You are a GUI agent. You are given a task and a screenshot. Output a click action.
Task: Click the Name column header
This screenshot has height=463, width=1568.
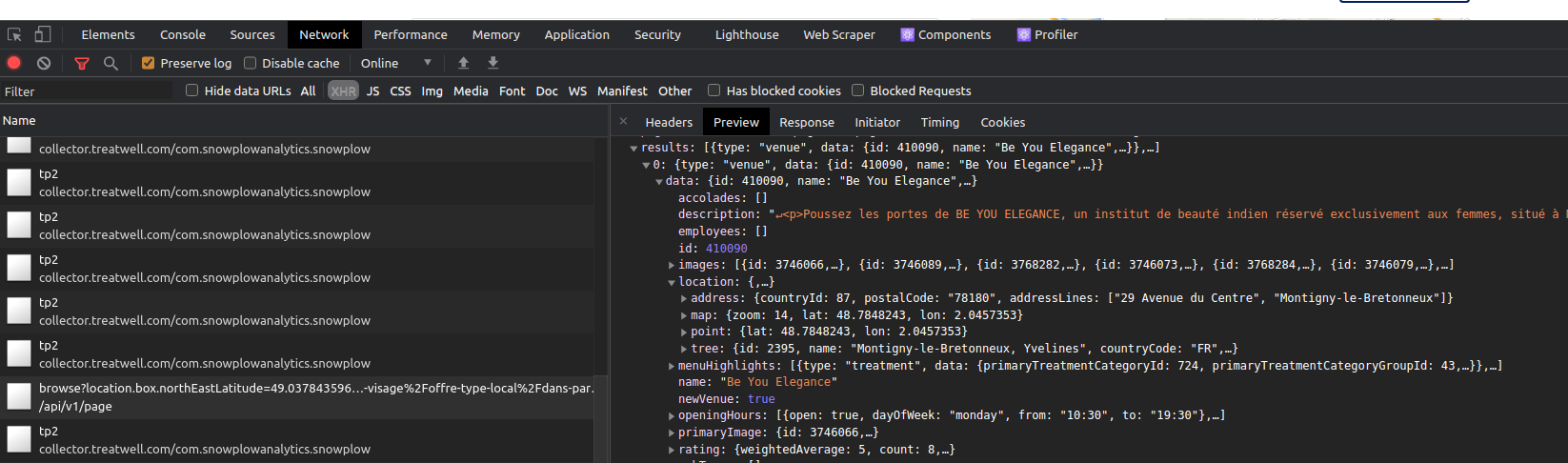303,120
